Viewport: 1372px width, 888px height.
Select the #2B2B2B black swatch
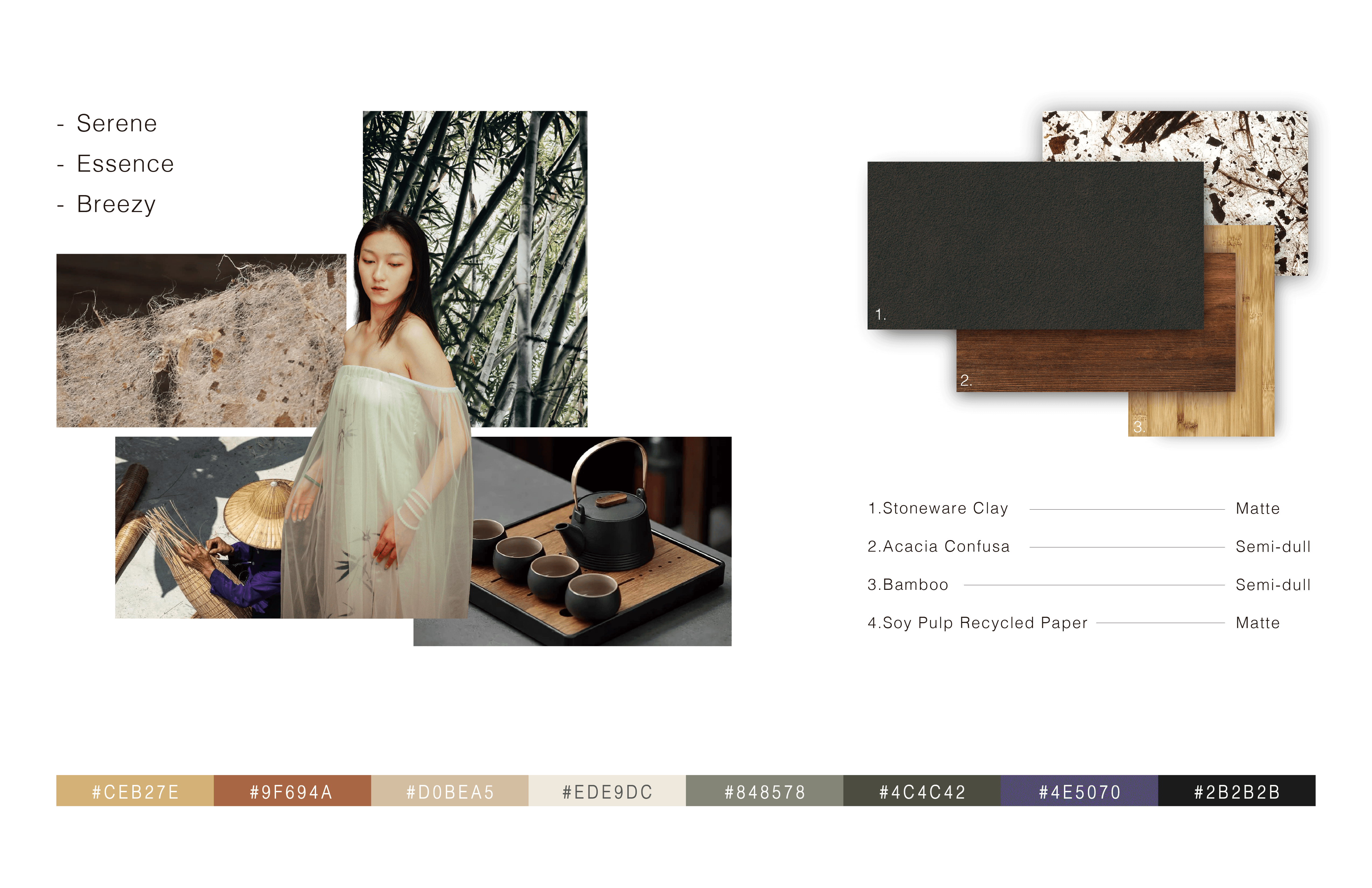tap(1236, 791)
